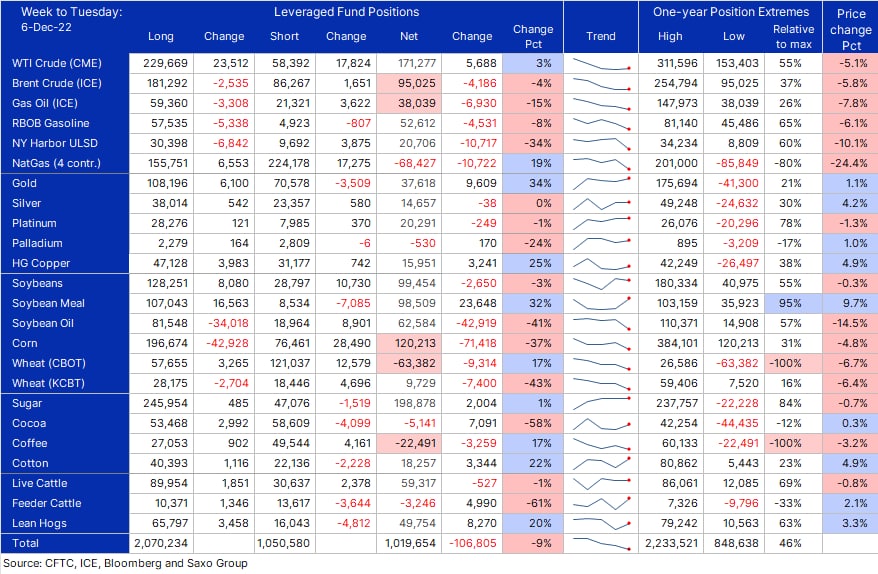Image resolution: width=878 pixels, height=574 pixels.
Task: Select the Gold trend sparkline
Action: pos(601,183)
